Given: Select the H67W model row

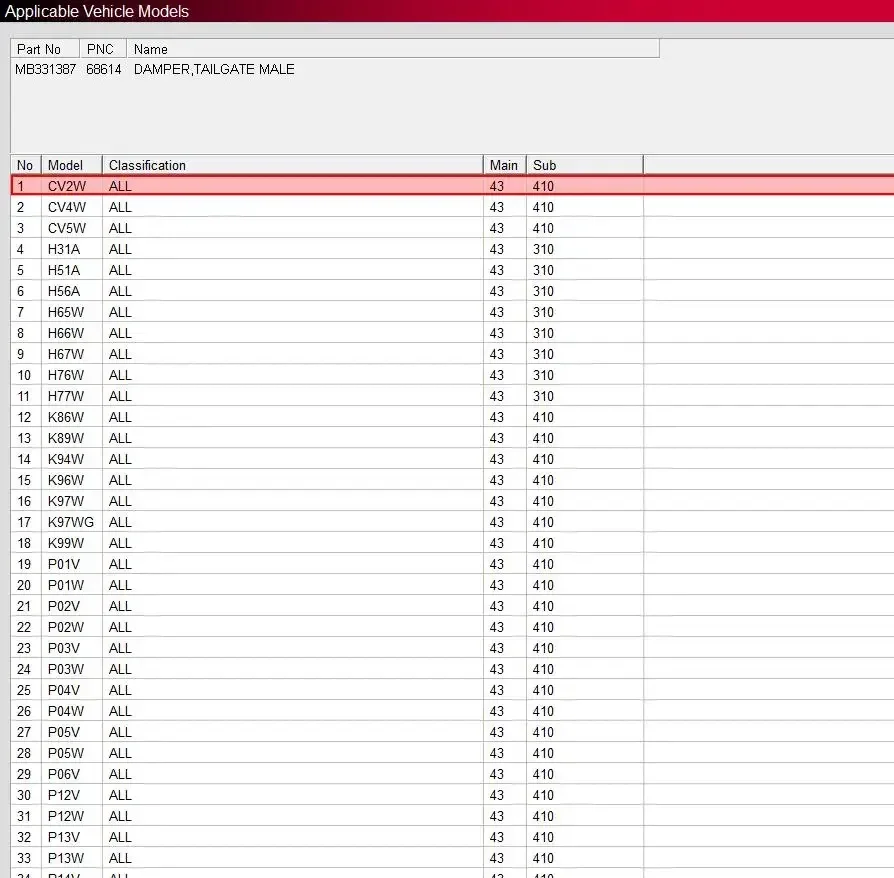Looking at the screenshot, I should [x=453, y=354].
